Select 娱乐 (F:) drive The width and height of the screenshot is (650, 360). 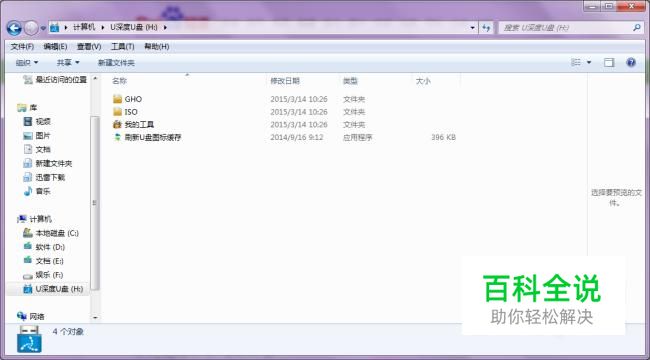click(x=43, y=275)
